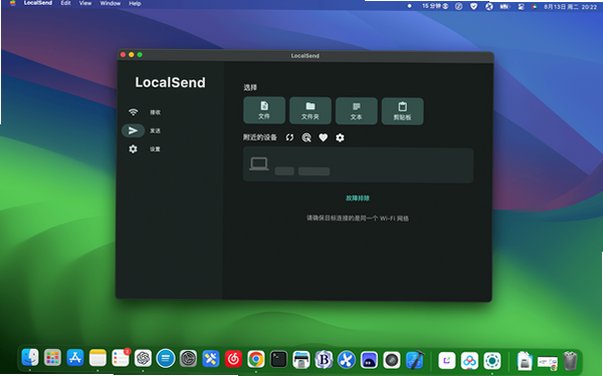Open the 设置 (Settings) tab in sidebar
This screenshot has height=376, width=603.
coord(144,149)
